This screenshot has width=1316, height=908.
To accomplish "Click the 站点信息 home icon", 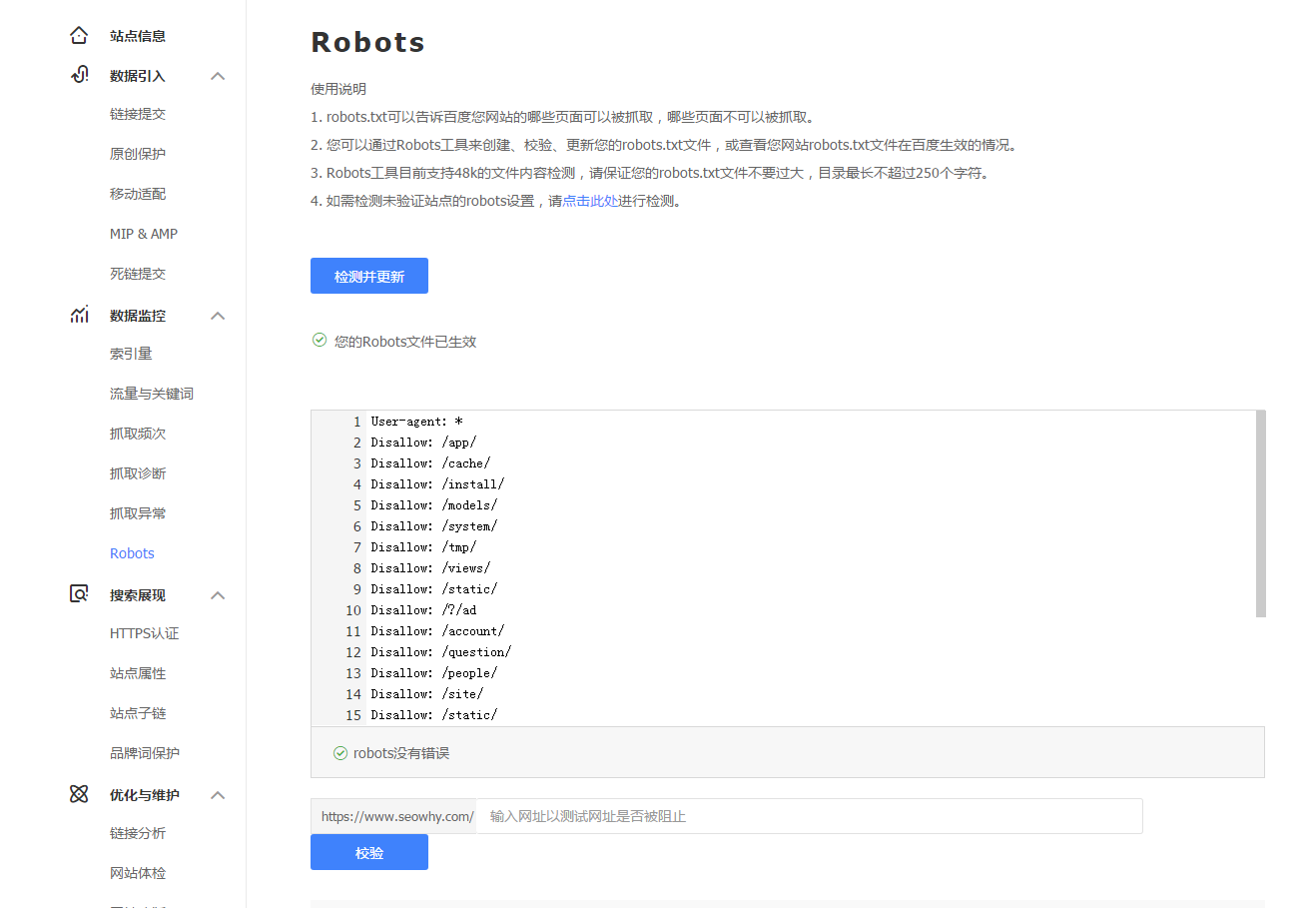I will [79, 34].
